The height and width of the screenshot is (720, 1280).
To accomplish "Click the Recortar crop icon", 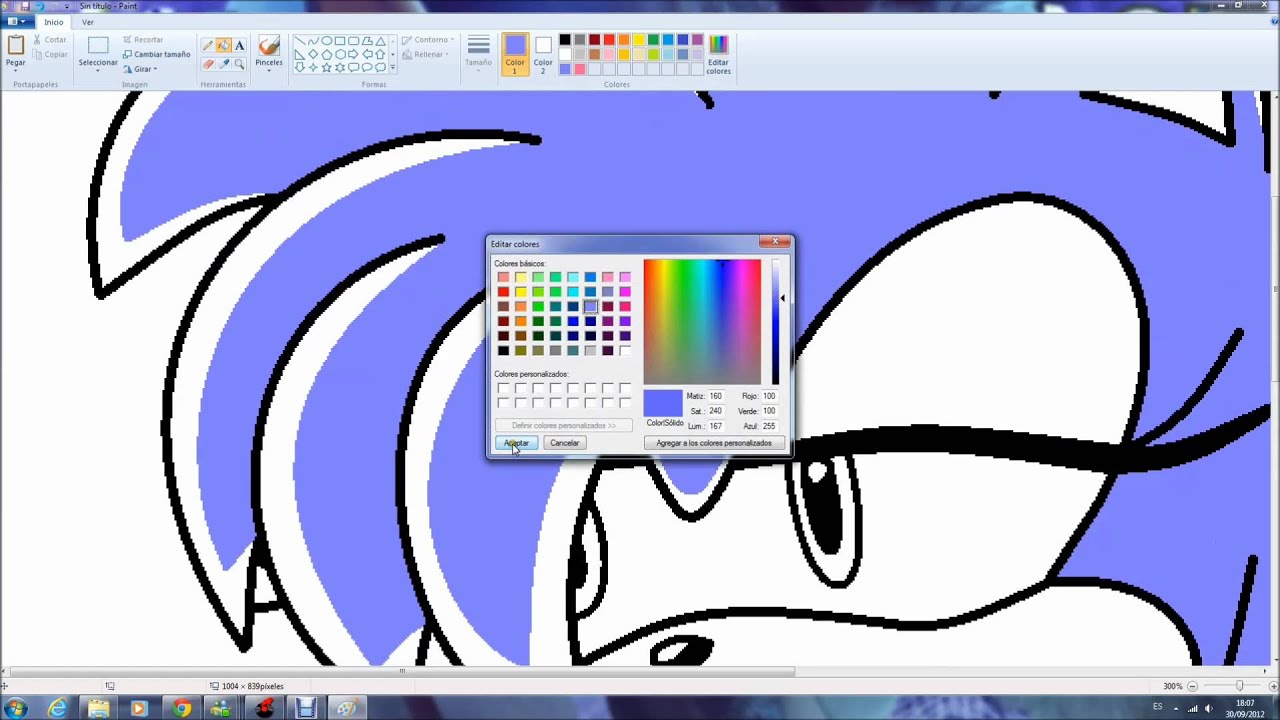I will point(127,40).
